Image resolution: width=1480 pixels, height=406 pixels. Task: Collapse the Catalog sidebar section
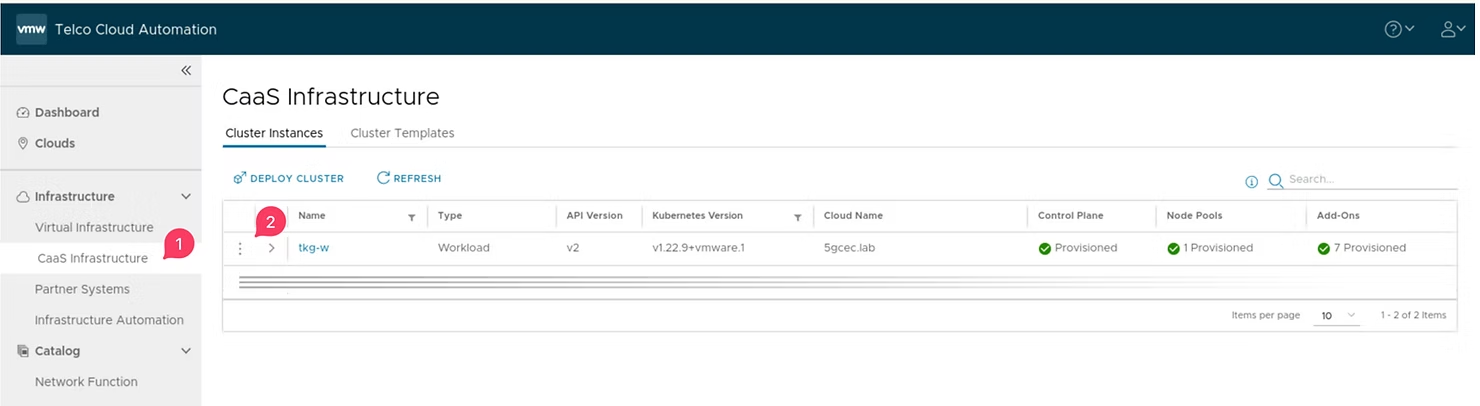tap(185, 351)
